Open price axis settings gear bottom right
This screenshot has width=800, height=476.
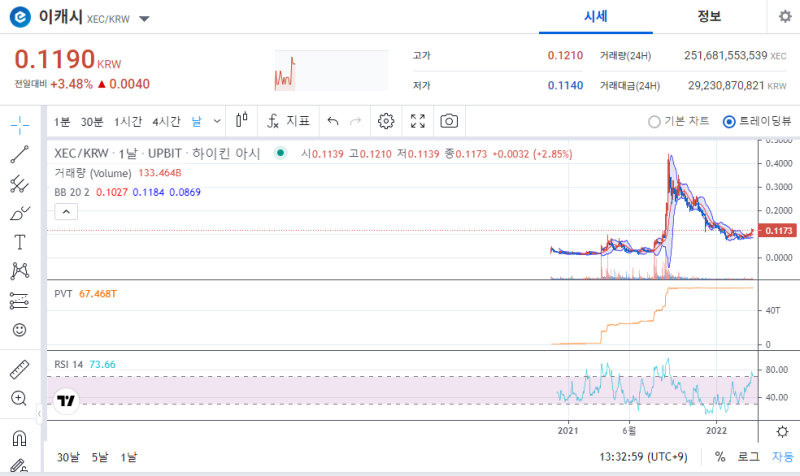782,432
